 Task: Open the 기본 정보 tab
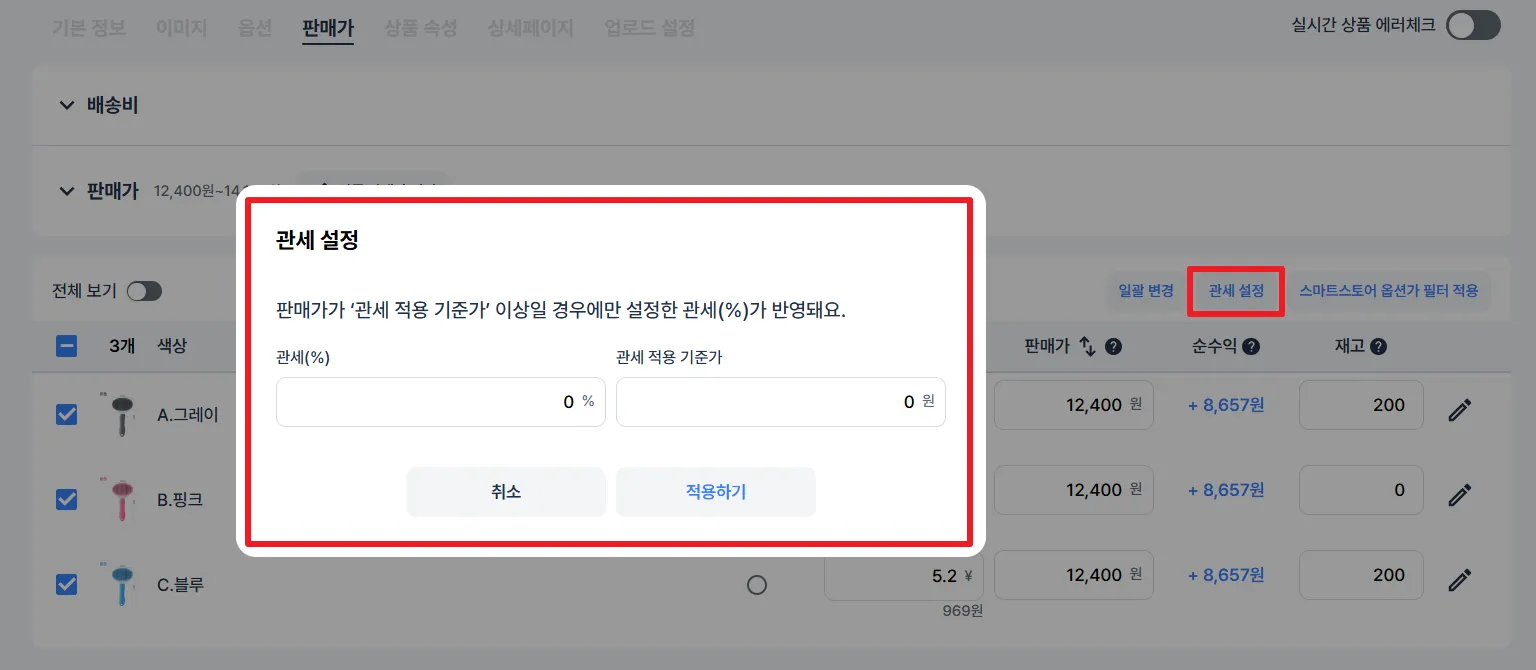[x=89, y=27]
